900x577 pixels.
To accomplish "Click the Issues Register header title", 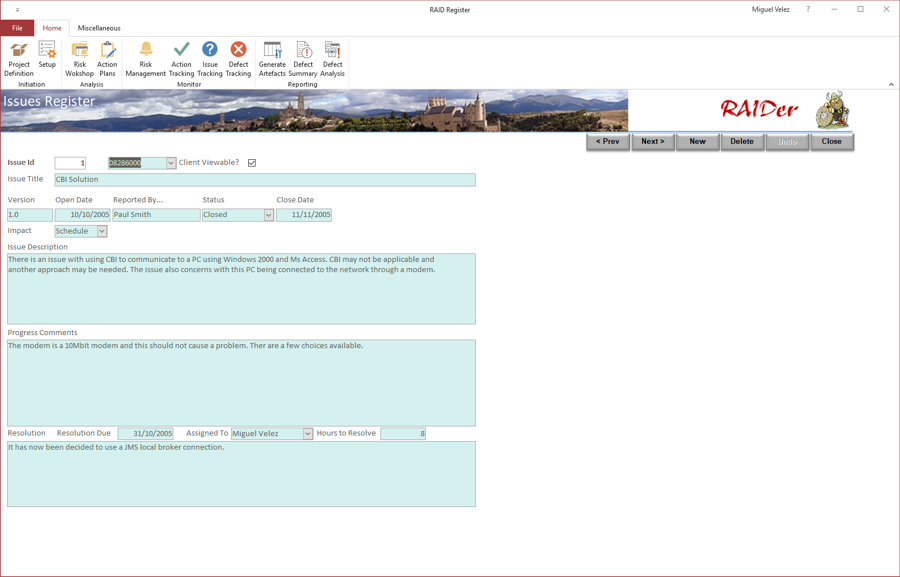I will coord(49,102).
